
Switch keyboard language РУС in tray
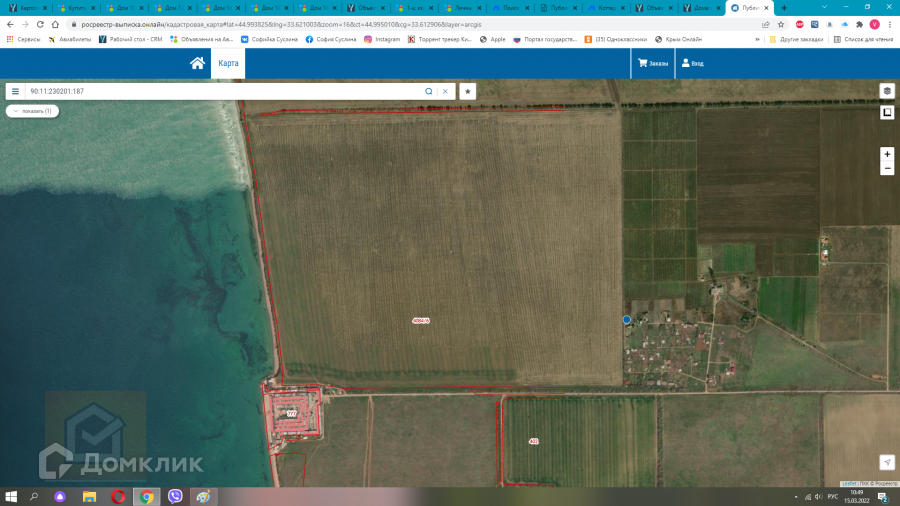pyautogui.click(x=833, y=497)
